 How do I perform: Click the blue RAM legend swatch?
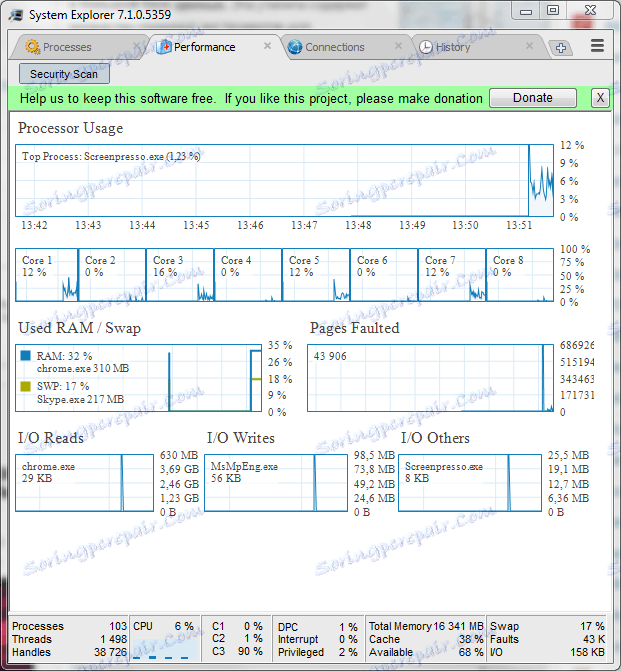26,356
